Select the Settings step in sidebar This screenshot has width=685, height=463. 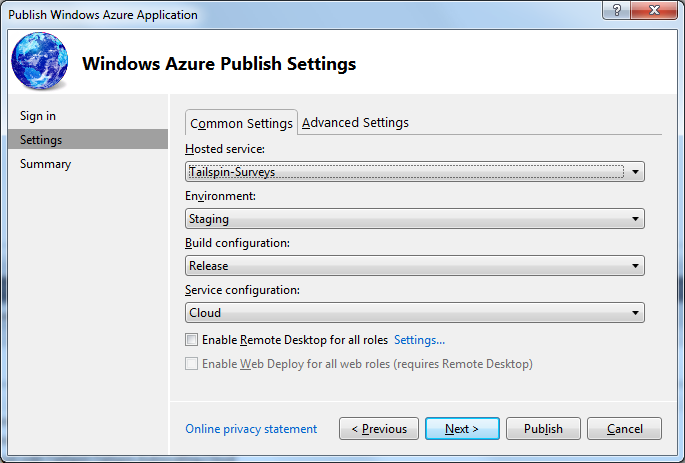(x=88, y=139)
